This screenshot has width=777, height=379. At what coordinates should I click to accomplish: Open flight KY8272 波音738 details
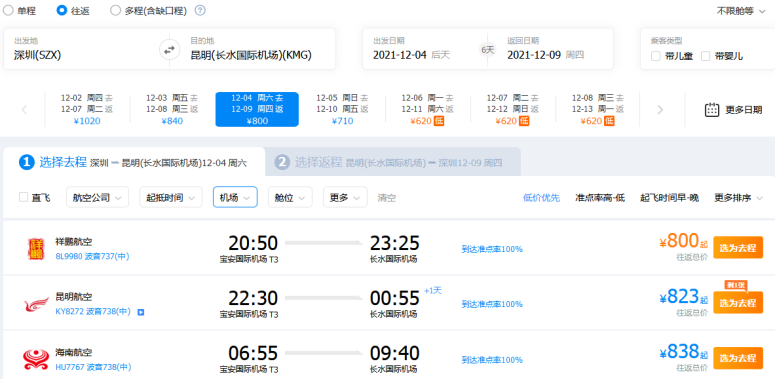click(93, 312)
